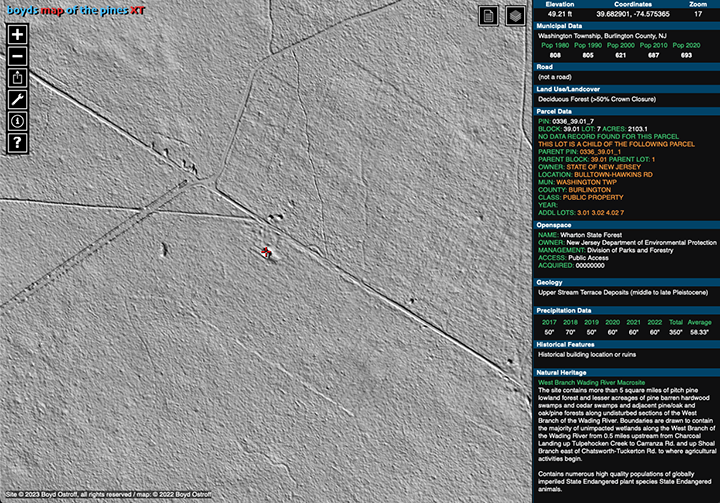Click the document page icon at top
This screenshot has height=503, width=720.
(489, 16)
